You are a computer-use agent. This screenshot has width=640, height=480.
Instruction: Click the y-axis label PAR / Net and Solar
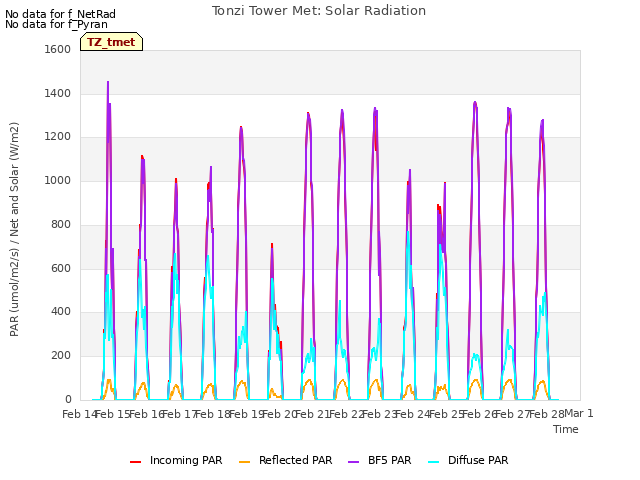pos(14,229)
